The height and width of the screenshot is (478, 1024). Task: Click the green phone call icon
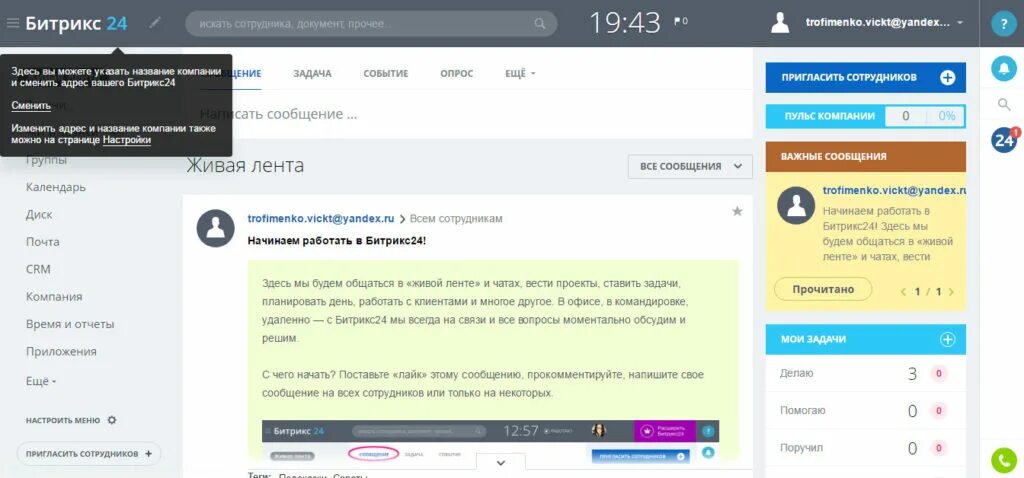click(x=1004, y=460)
